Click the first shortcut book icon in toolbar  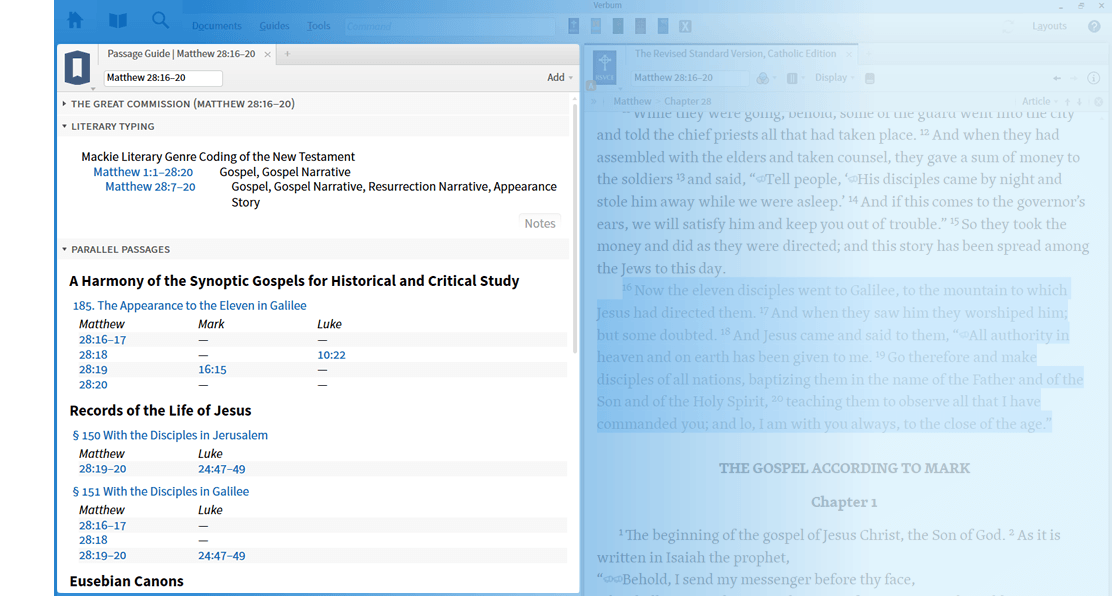coord(574,26)
